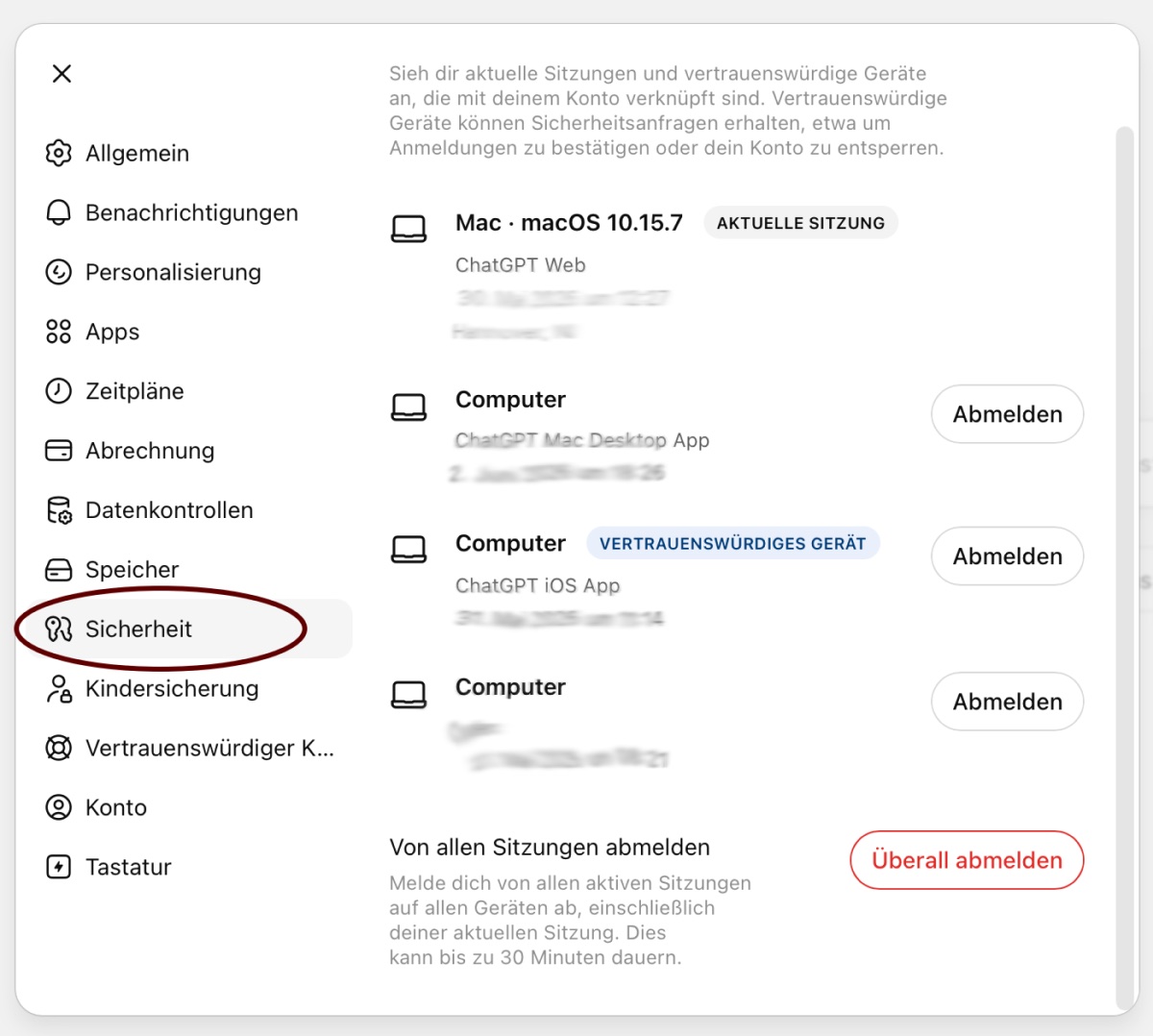Click the Konto profile icon

[59, 807]
